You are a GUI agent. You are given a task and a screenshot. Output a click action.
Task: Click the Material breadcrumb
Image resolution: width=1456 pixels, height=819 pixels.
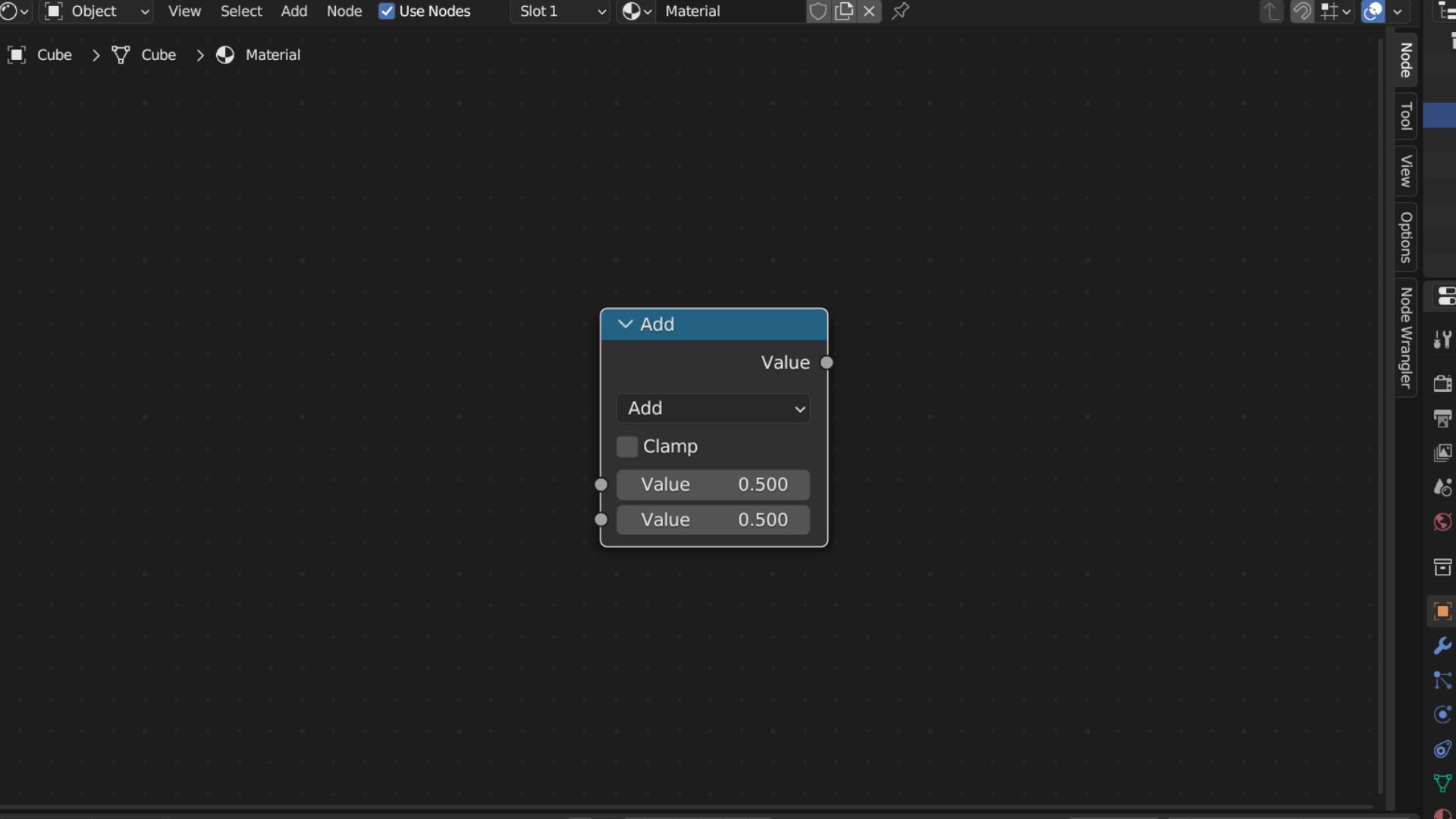pos(273,55)
